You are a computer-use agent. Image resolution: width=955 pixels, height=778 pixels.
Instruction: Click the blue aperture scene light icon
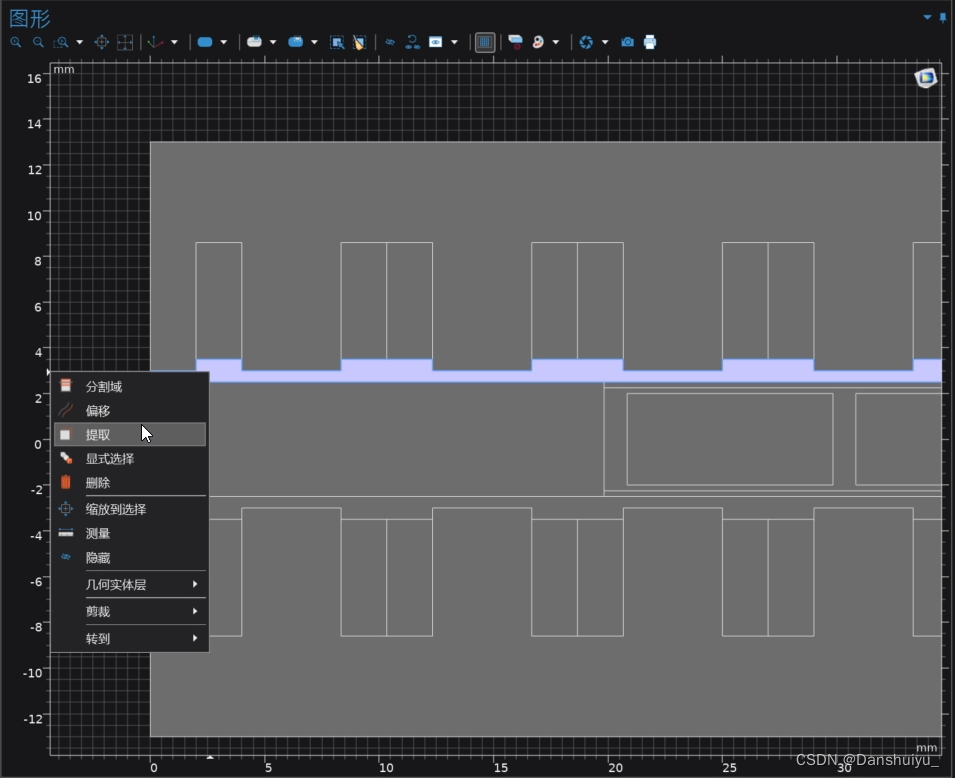(586, 42)
